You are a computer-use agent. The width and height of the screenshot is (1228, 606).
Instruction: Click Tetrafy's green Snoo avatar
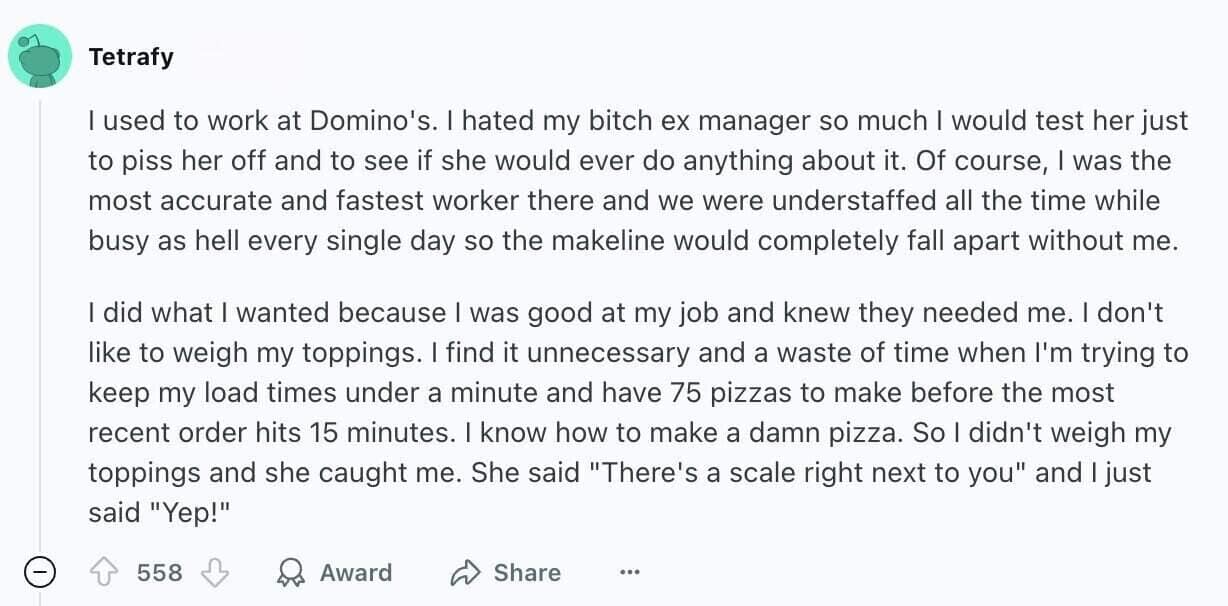[x=40, y=56]
